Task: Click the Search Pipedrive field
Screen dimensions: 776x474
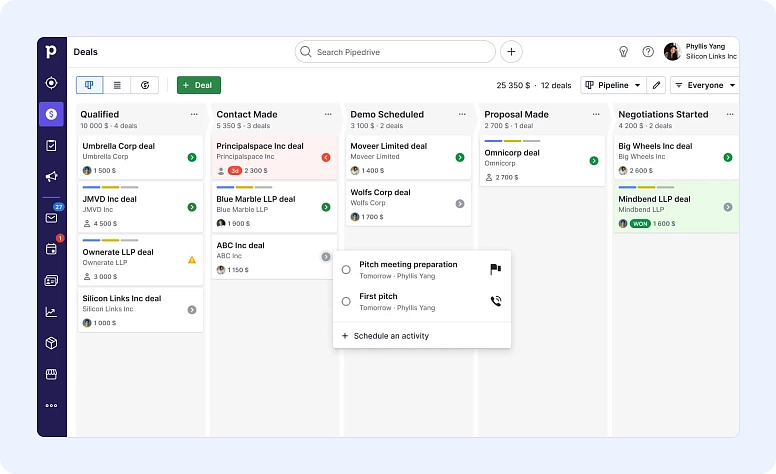Action: tap(395, 52)
